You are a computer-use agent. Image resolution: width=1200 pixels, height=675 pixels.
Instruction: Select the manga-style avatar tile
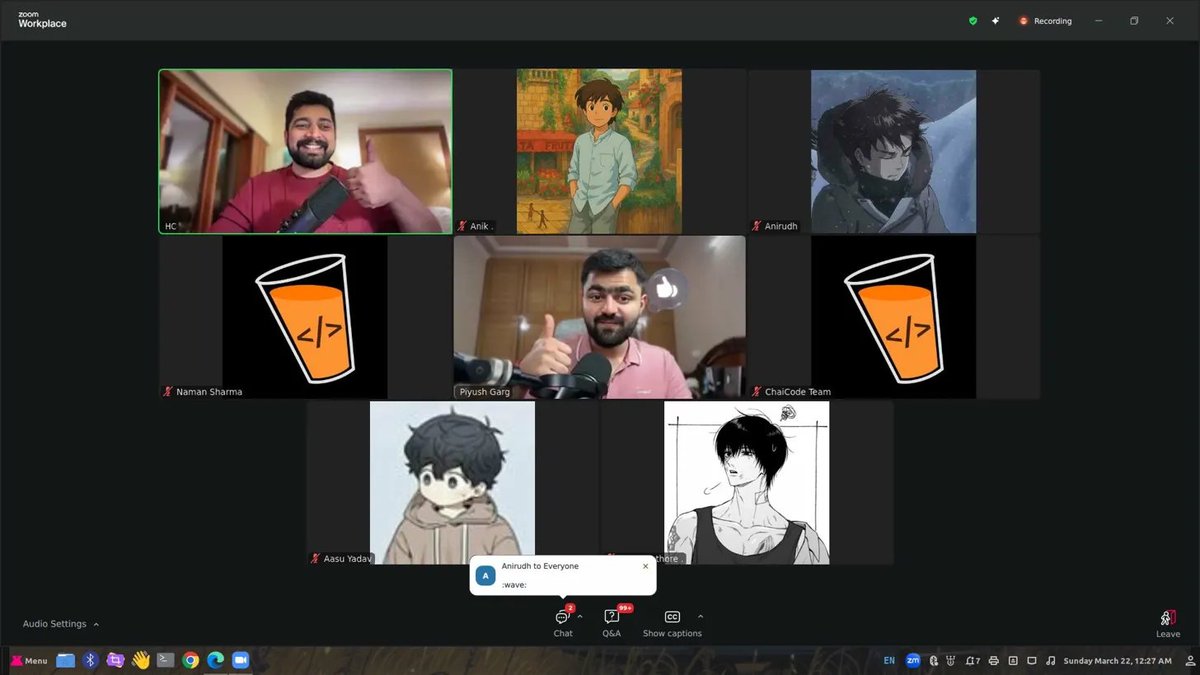click(x=747, y=483)
